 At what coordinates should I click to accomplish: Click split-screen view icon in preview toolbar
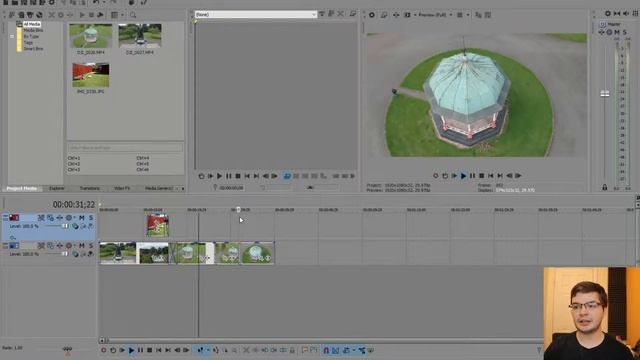407,15
